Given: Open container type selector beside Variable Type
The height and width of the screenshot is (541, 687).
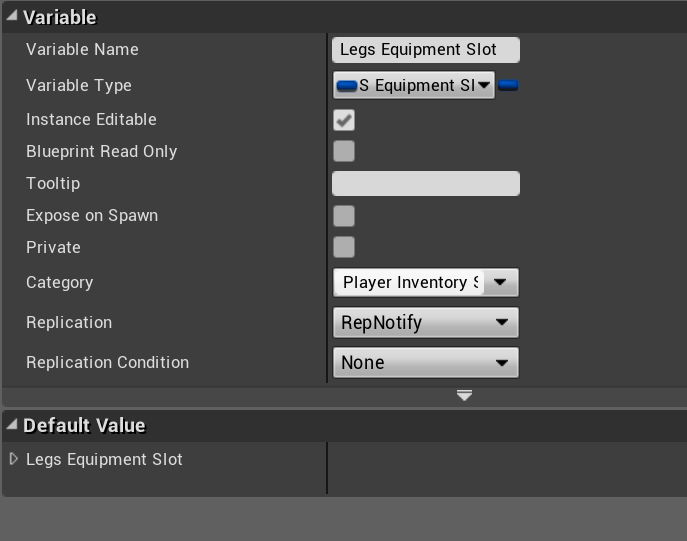Looking at the screenshot, I should (508, 86).
